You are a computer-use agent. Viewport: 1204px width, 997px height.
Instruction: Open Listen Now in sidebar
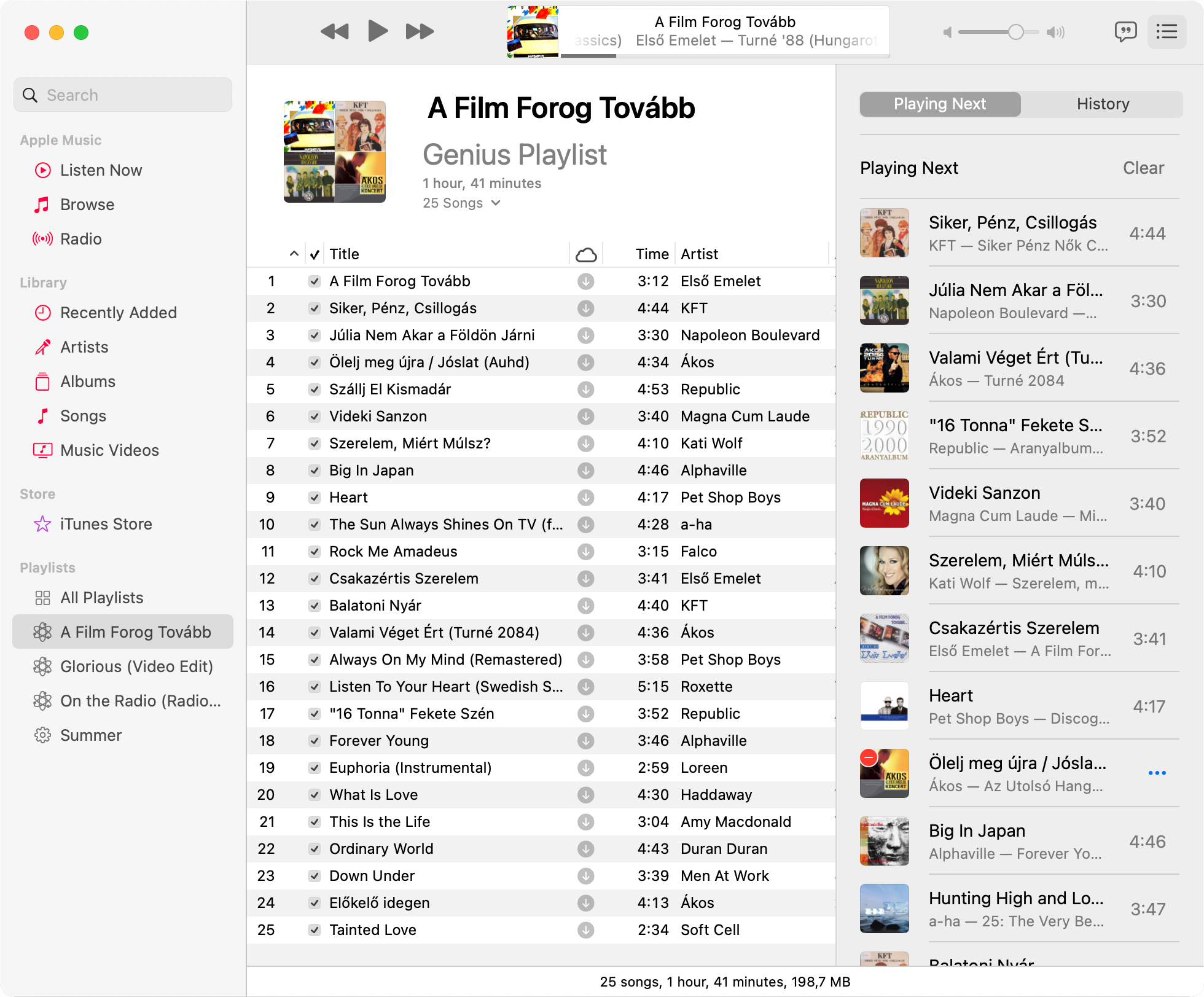[123, 170]
